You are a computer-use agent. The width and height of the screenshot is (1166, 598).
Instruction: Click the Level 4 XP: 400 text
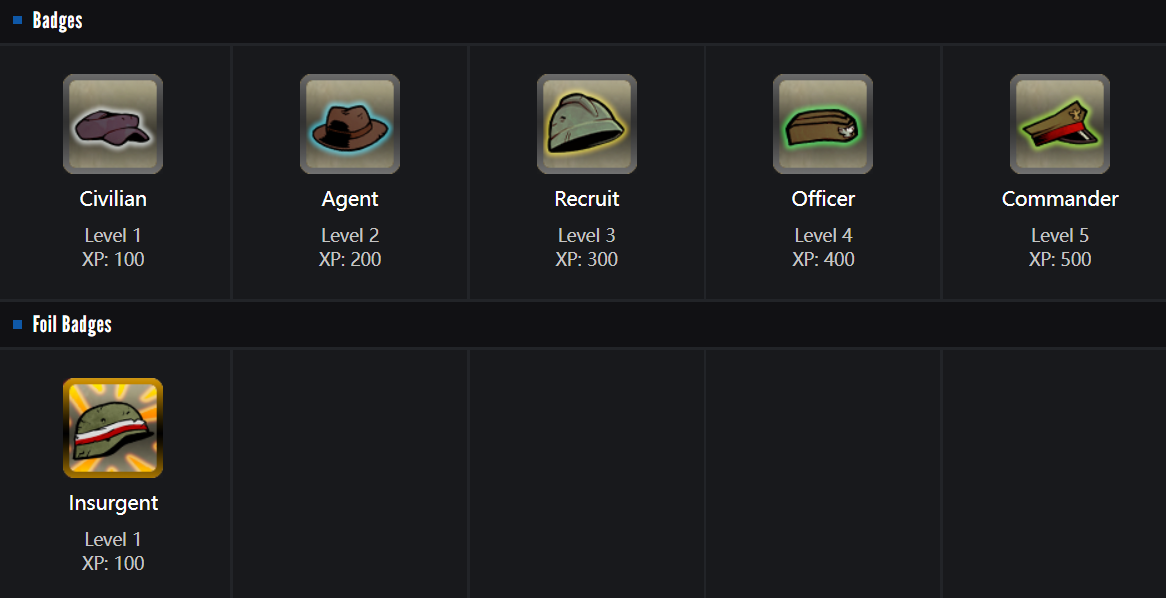point(823,247)
